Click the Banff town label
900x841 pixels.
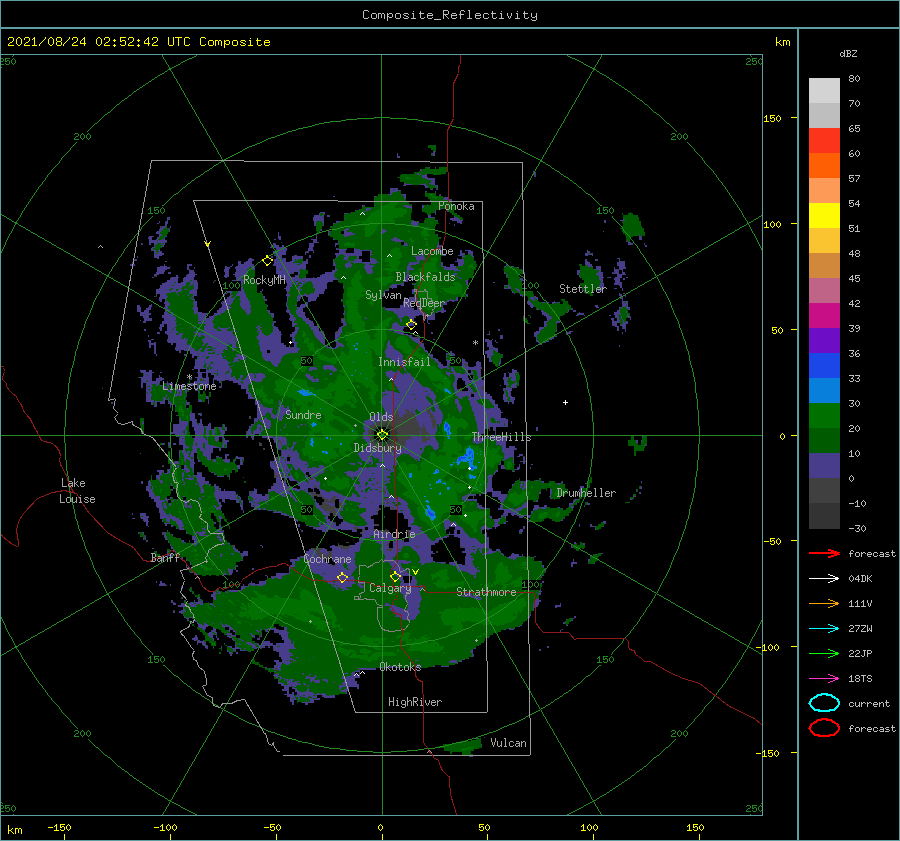165,557
